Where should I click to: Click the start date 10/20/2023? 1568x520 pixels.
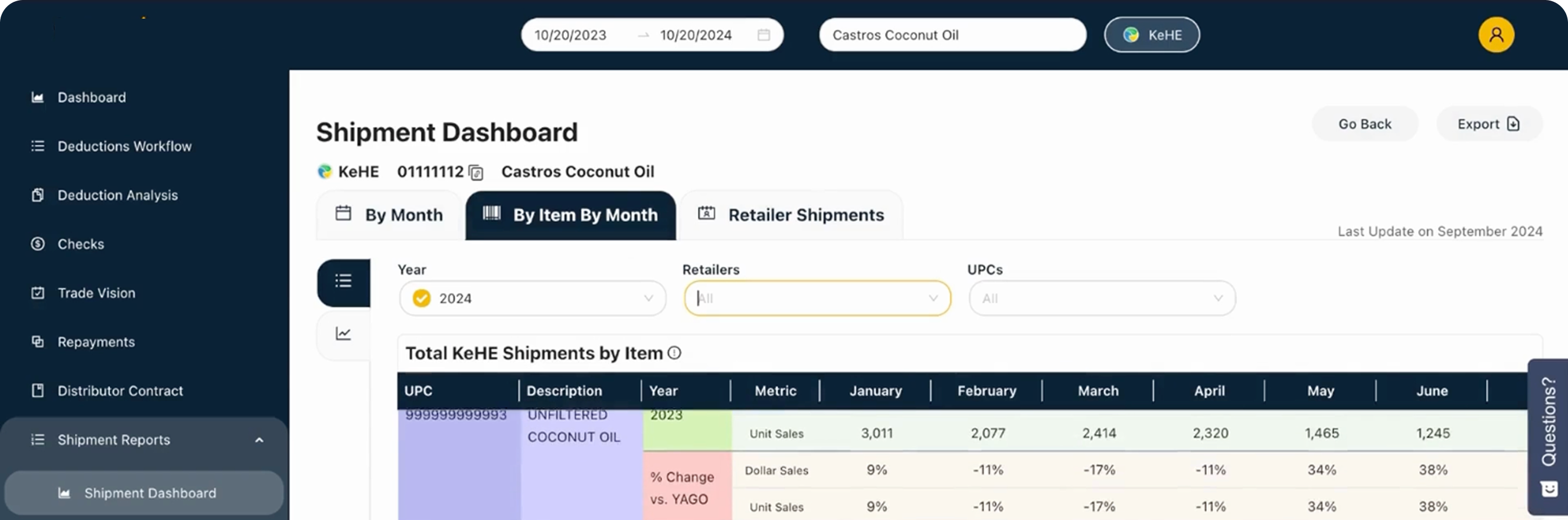(570, 35)
